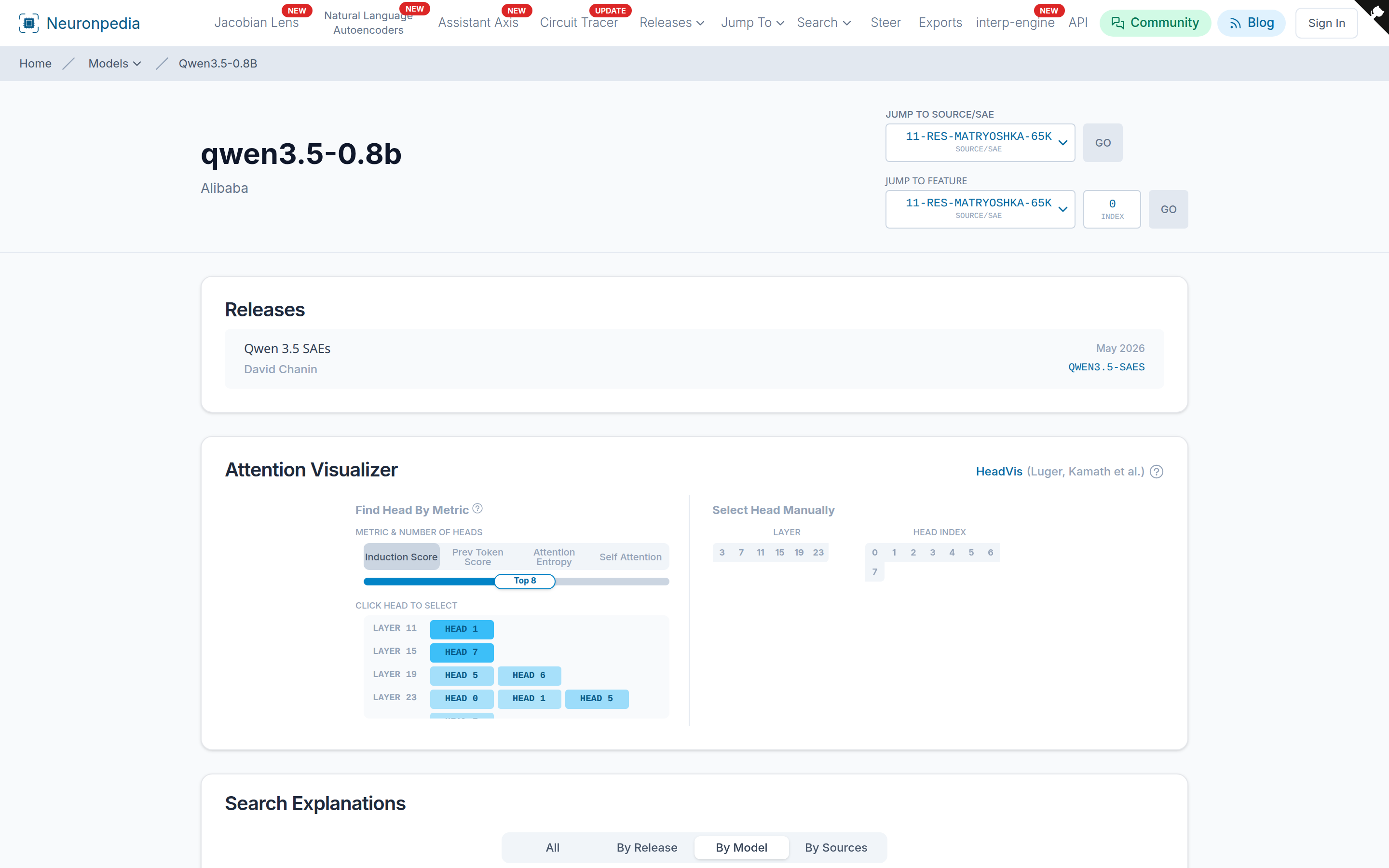The image size is (1389, 868).
Task: Open Exports nav item
Action: pos(940,23)
